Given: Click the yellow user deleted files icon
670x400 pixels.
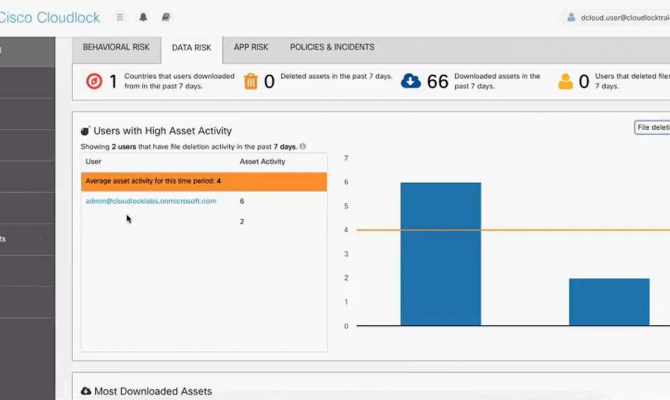Looking at the screenshot, I should (565, 81).
